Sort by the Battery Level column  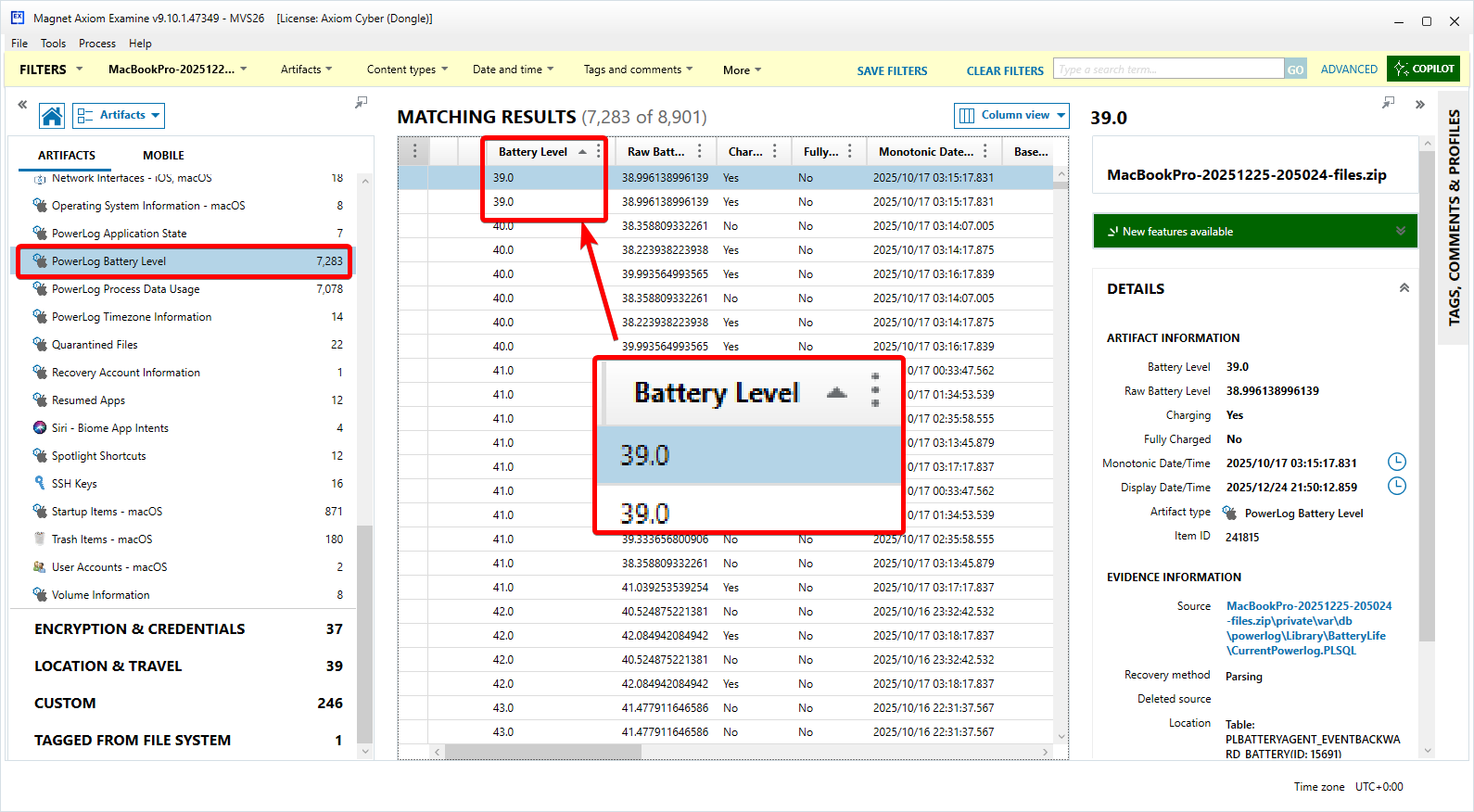533,152
